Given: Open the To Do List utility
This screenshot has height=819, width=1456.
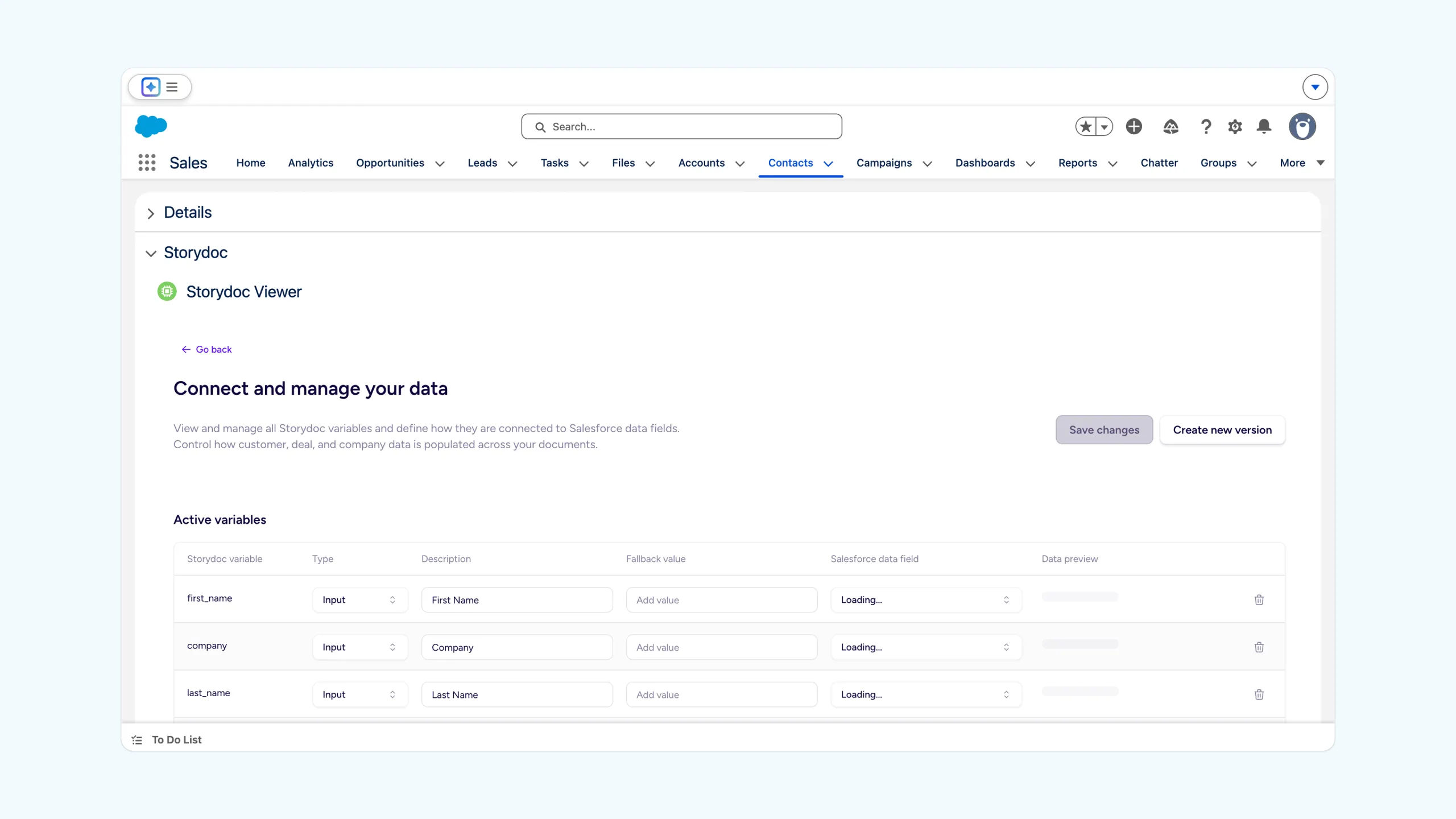Looking at the screenshot, I should 167,739.
